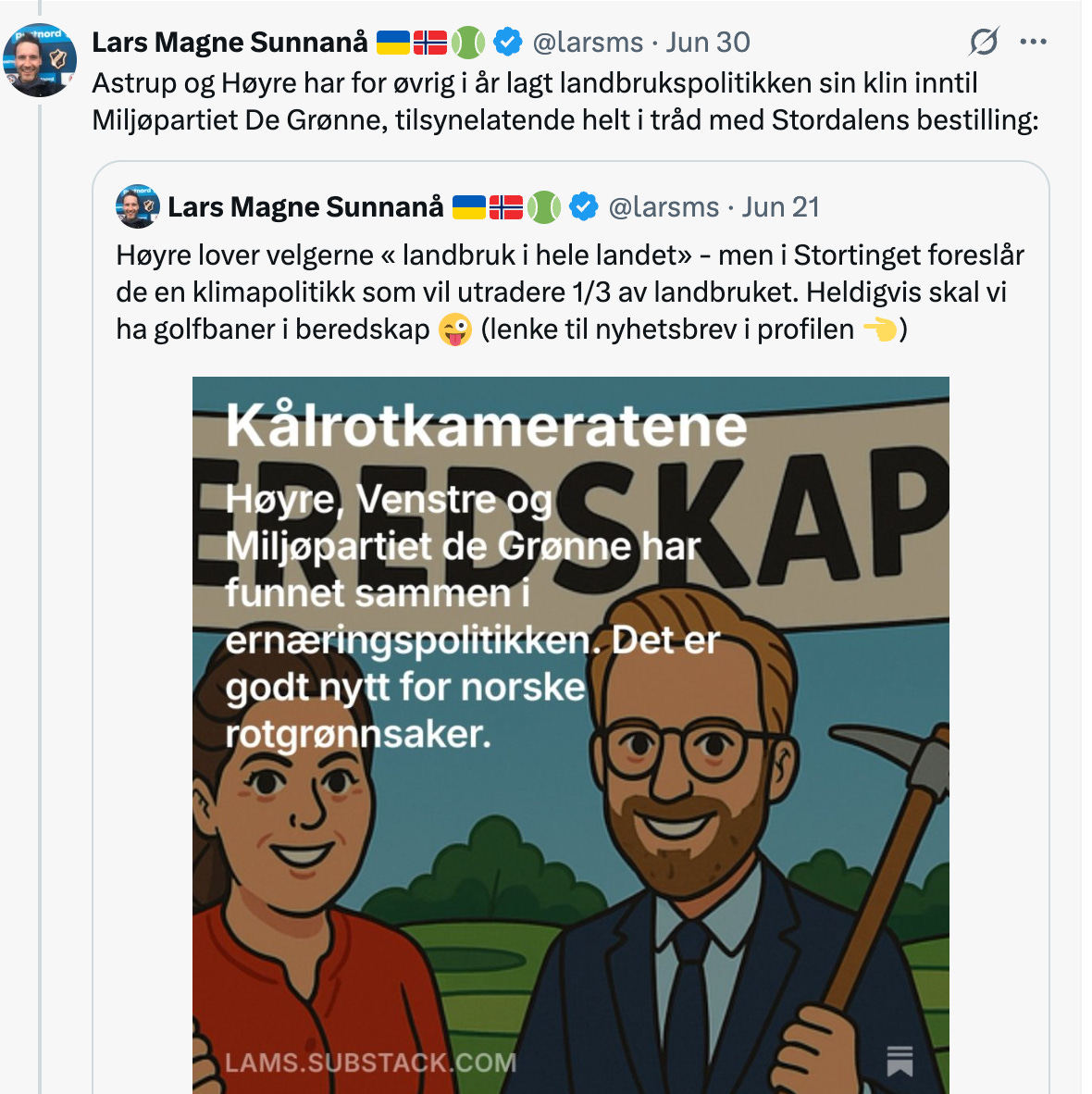Viewport: 1092px width, 1094px height.
Task: Click the tennis ball emoji in the top tweet name
Action: tap(467, 43)
